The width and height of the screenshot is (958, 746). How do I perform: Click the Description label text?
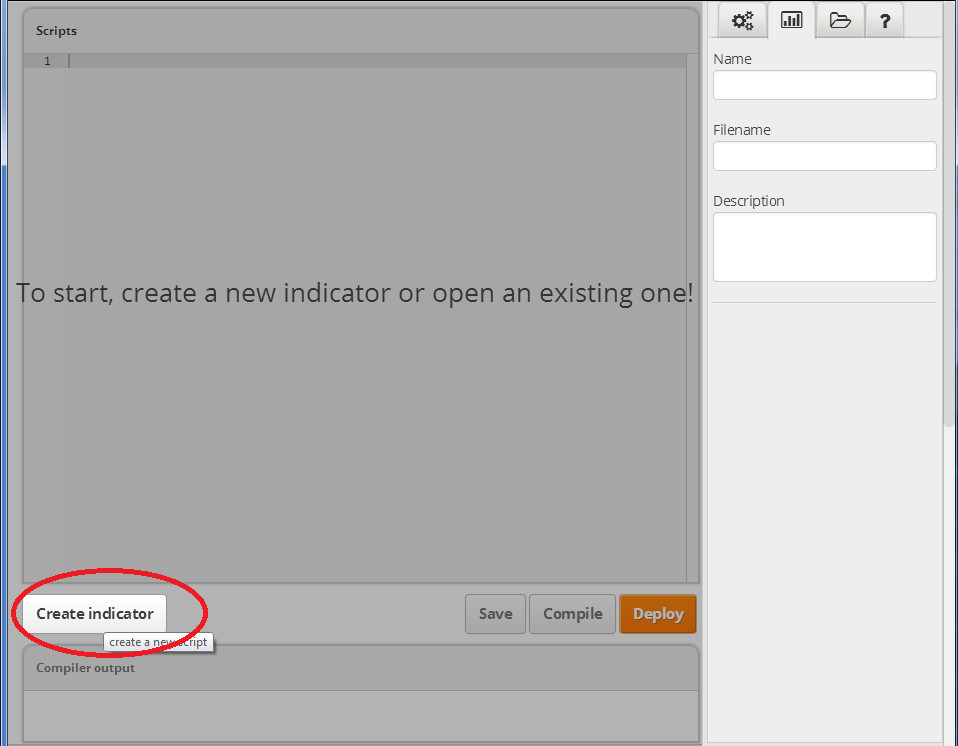(748, 201)
